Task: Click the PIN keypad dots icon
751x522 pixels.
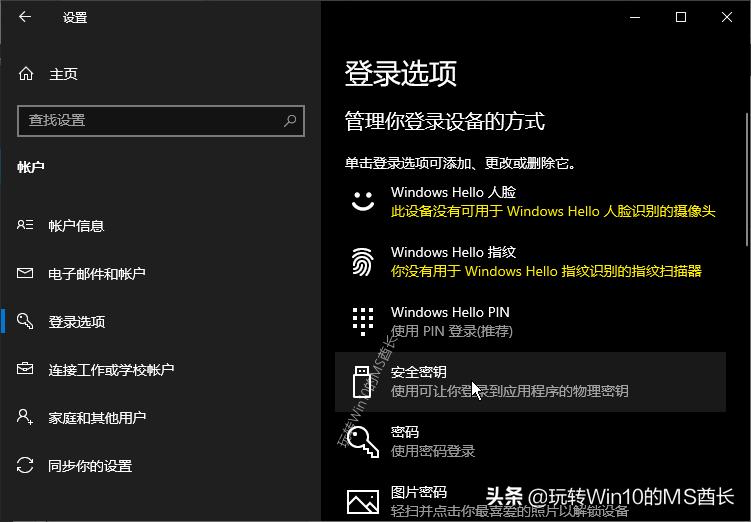Action: [x=363, y=321]
